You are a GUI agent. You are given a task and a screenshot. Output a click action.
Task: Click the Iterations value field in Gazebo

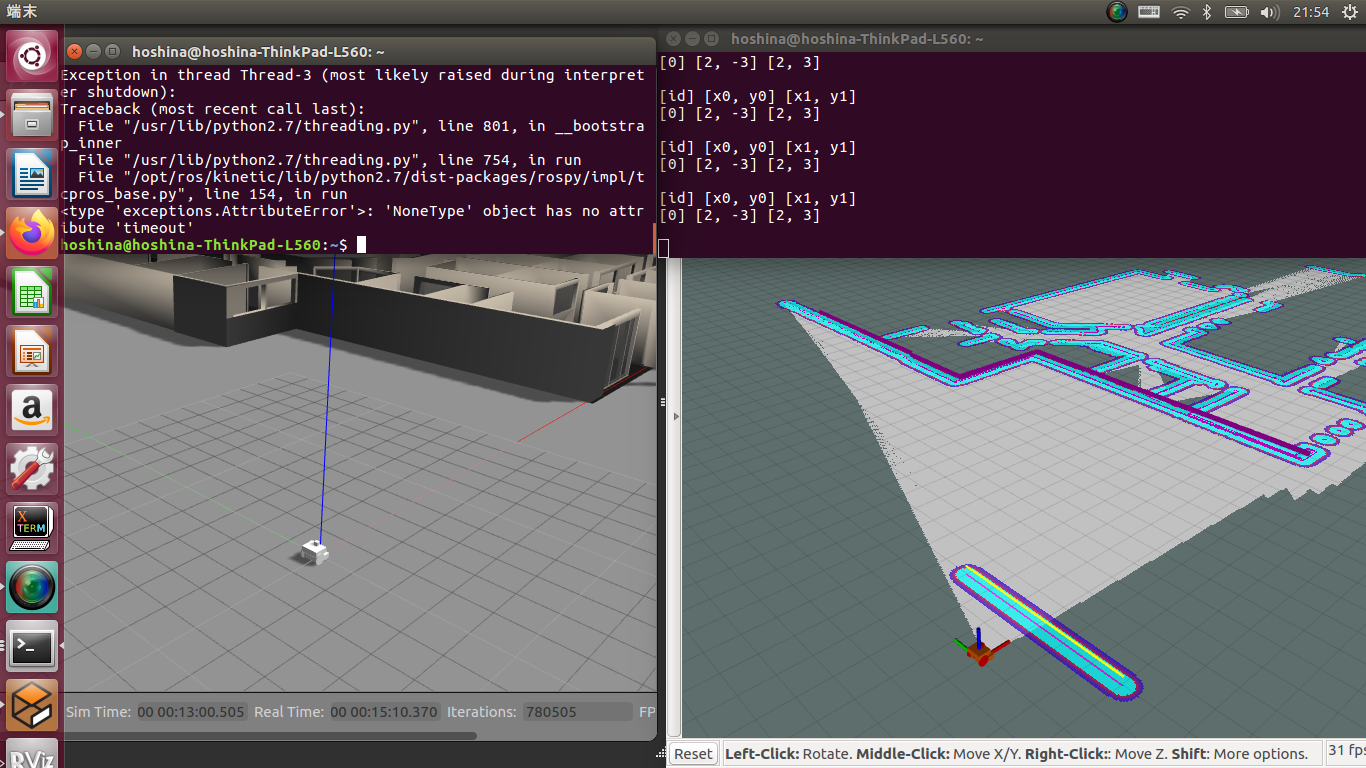click(576, 712)
